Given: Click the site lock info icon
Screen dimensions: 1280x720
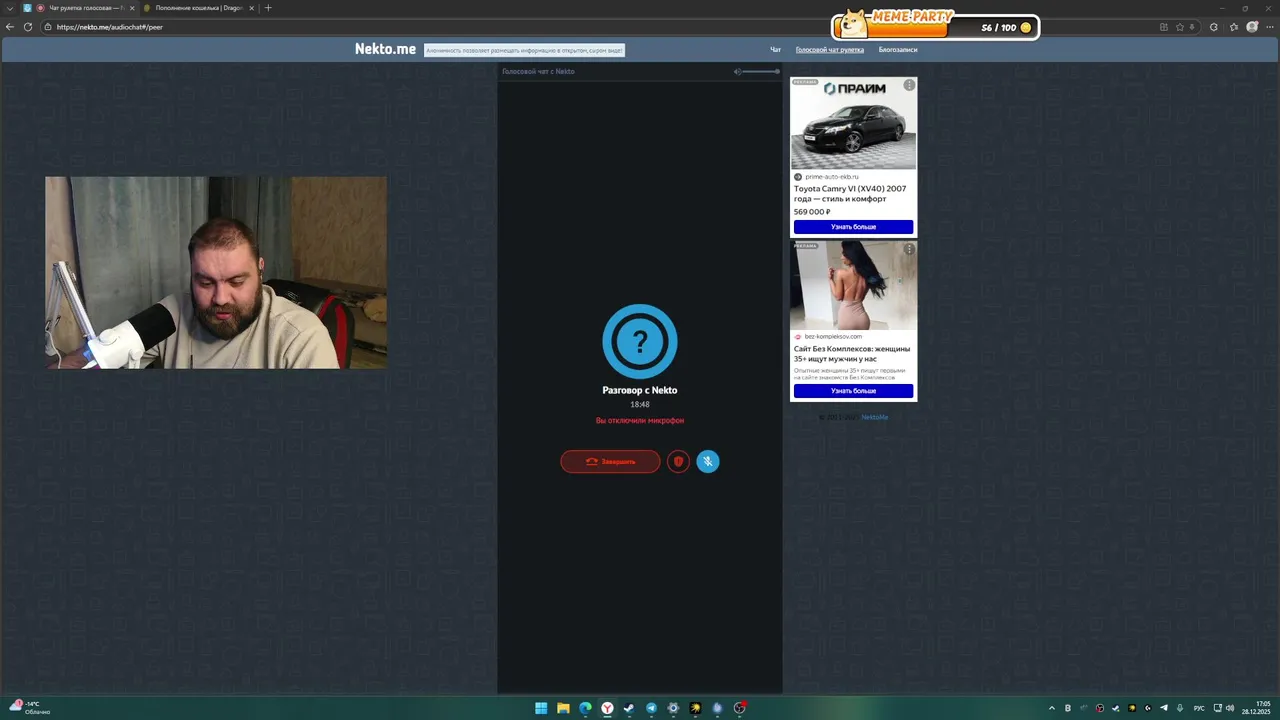Looking at the screenshot, I should pyautogui.click(x=48, y=27).
